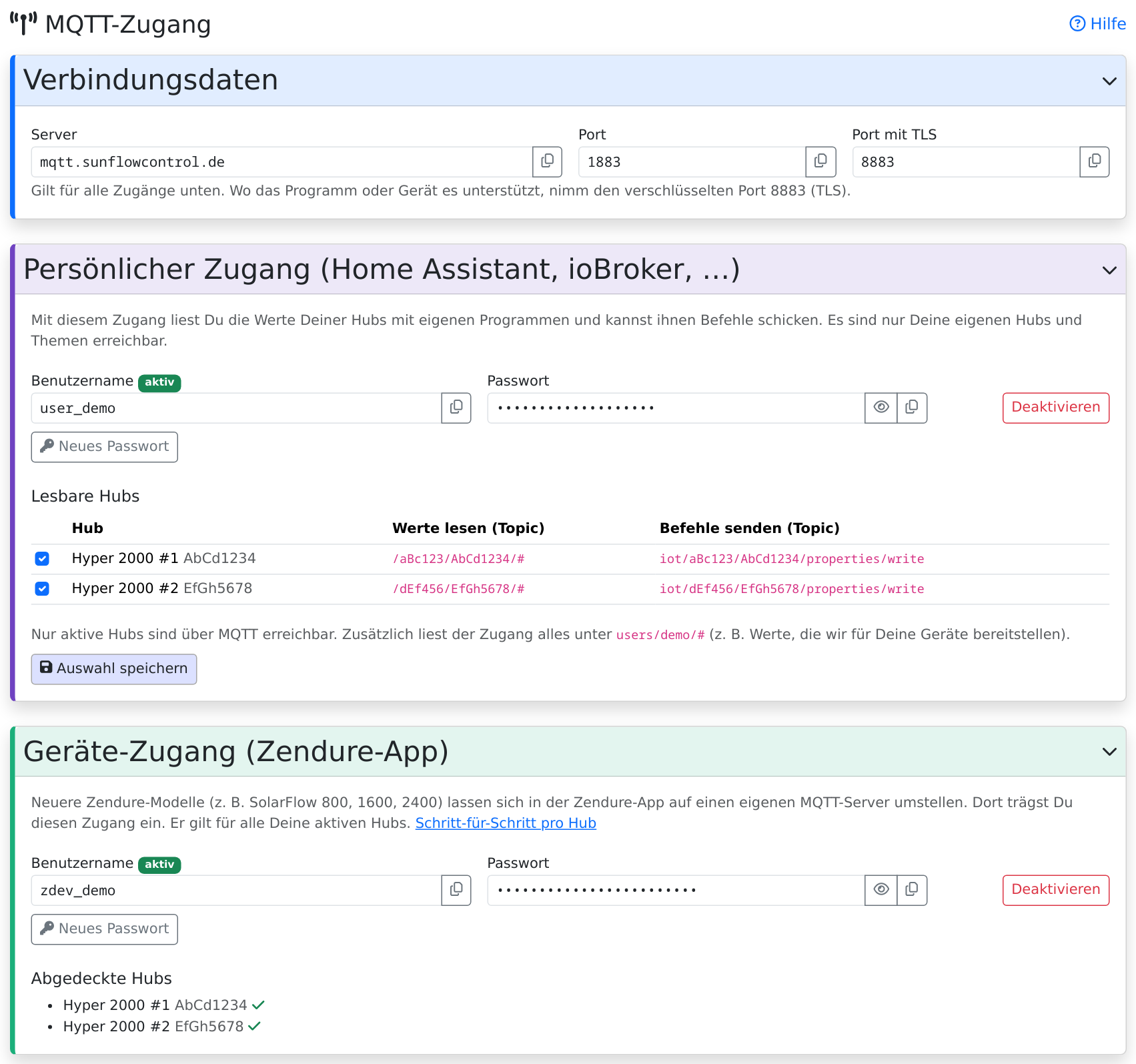
Task: Collapse the Verbindungsdaten section
Action: (1109, 81)
